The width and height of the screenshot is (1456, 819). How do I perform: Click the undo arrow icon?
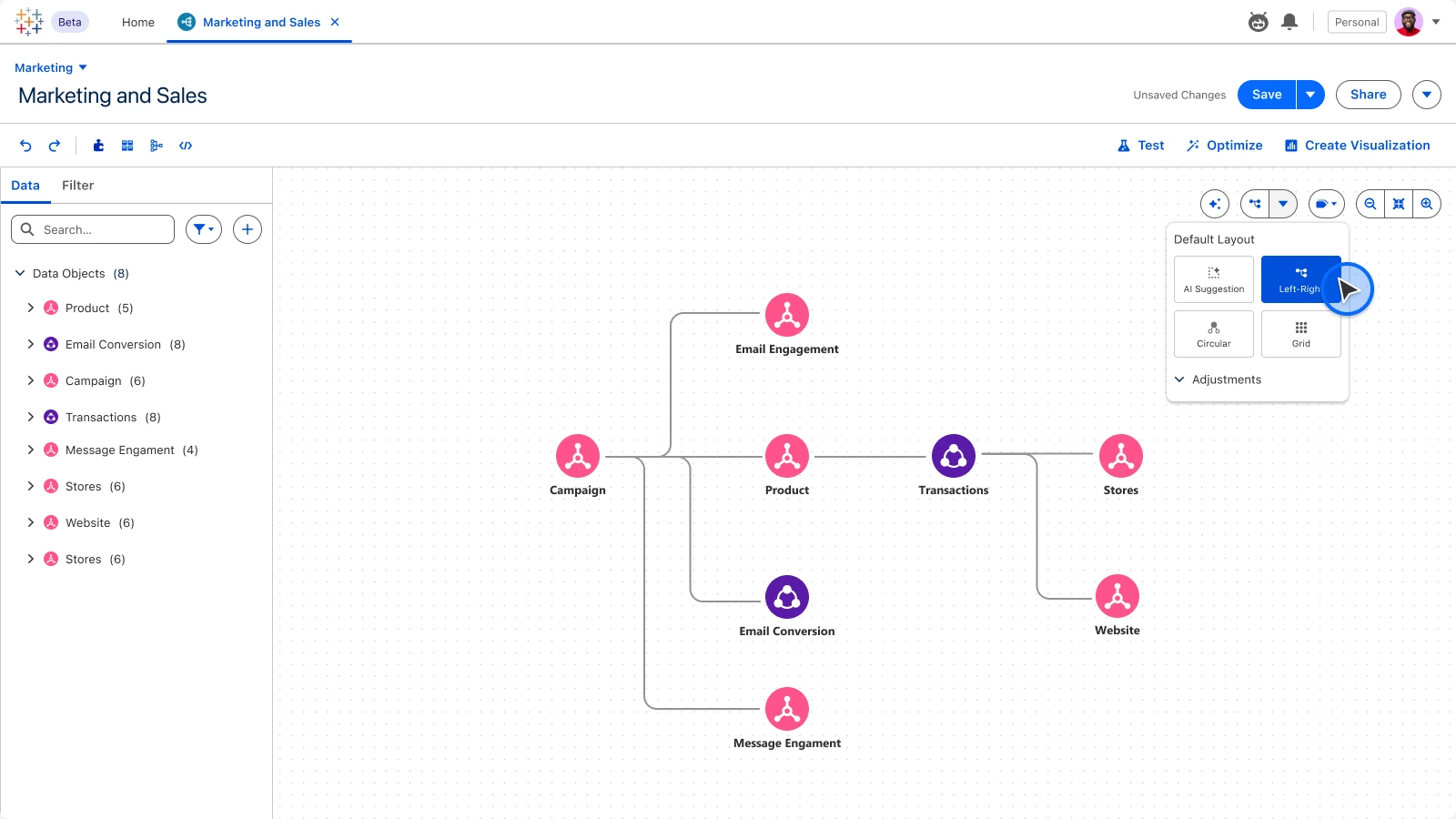(x=25, y=146)
